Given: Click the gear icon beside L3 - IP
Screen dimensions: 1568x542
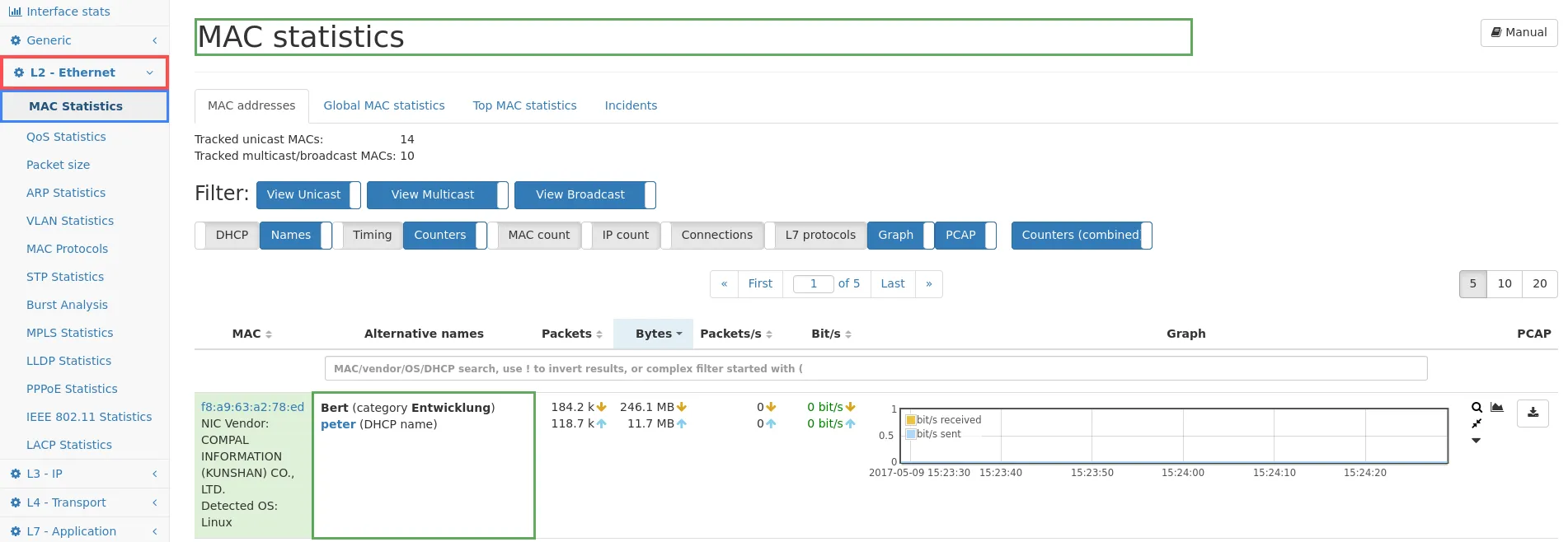Looking at the screenshot, I should click(15, 474).
